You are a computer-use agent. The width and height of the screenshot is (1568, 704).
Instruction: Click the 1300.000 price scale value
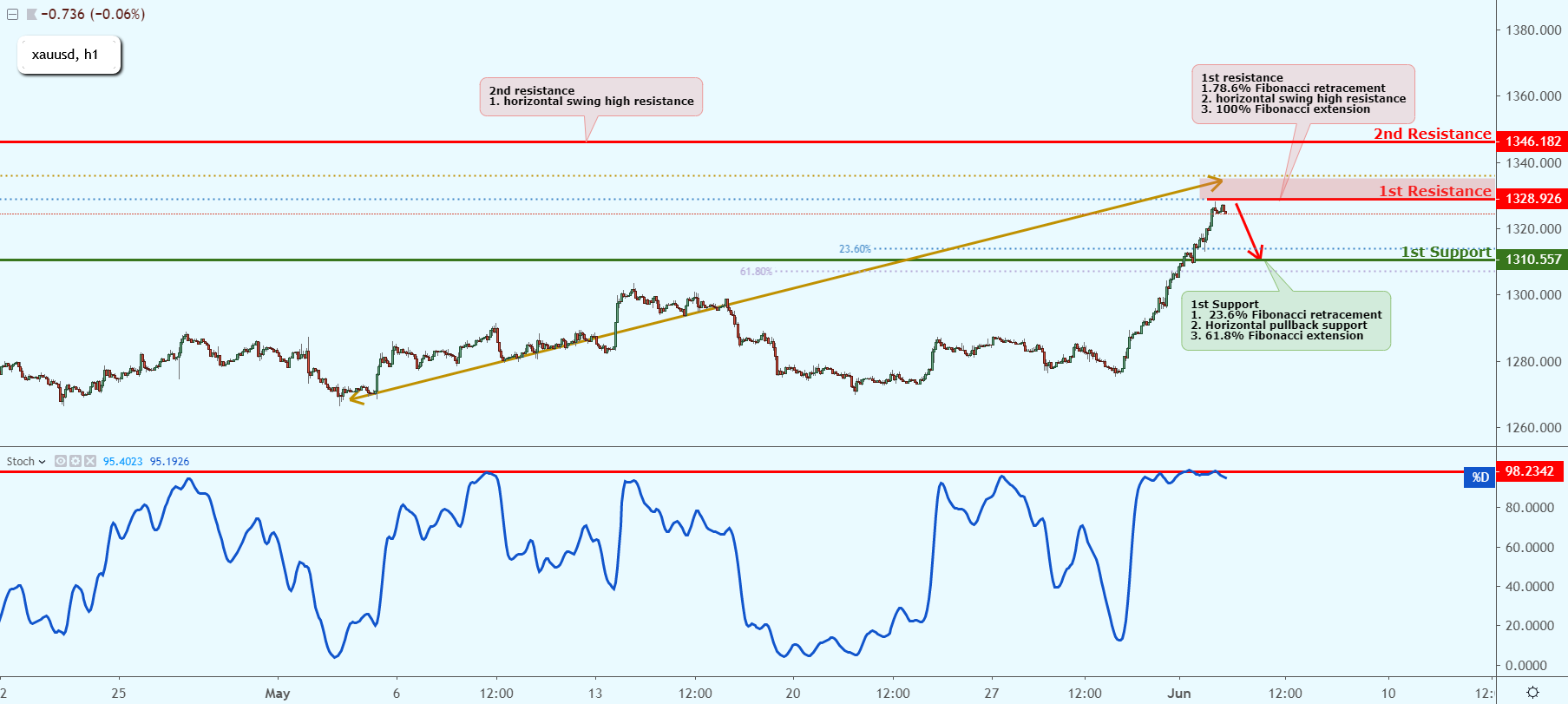coord(1533,295)
